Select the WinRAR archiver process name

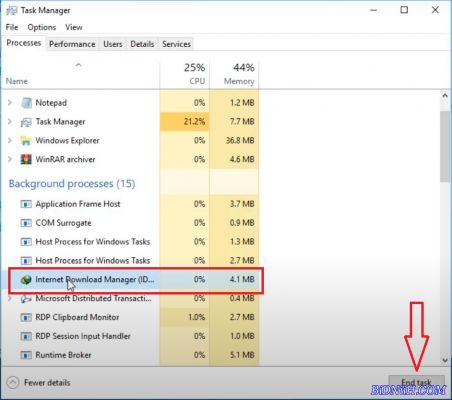65,159
